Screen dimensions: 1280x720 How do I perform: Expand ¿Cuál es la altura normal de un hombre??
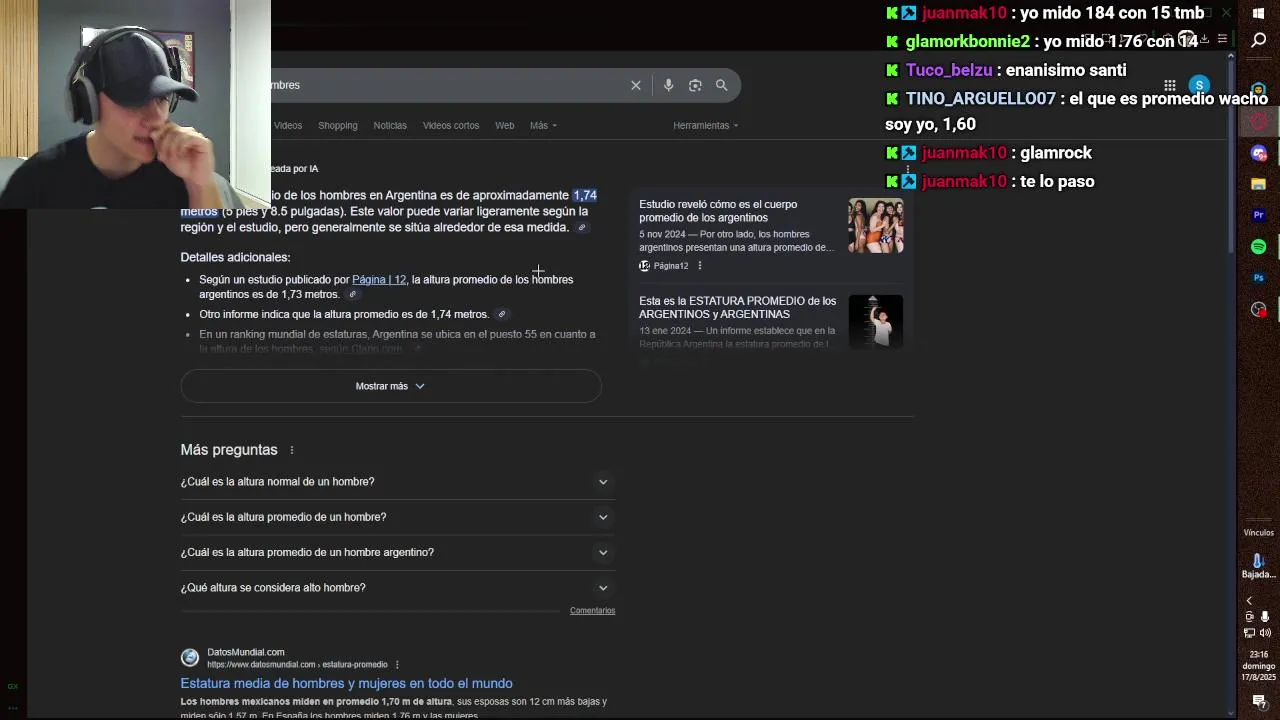[x=397, y=482]
